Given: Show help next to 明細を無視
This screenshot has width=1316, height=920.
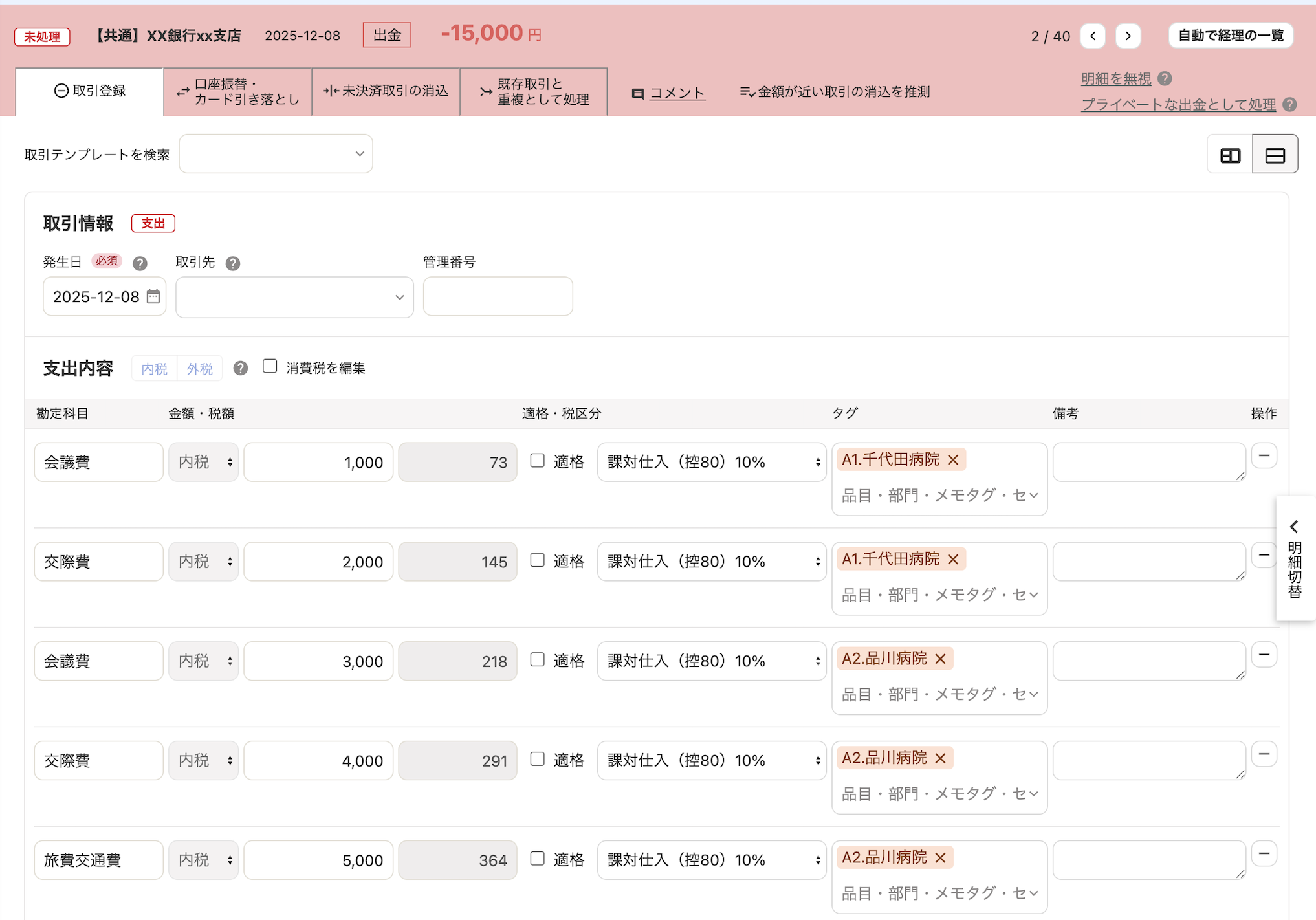Looking at the screenshot, I should 1165,79.
